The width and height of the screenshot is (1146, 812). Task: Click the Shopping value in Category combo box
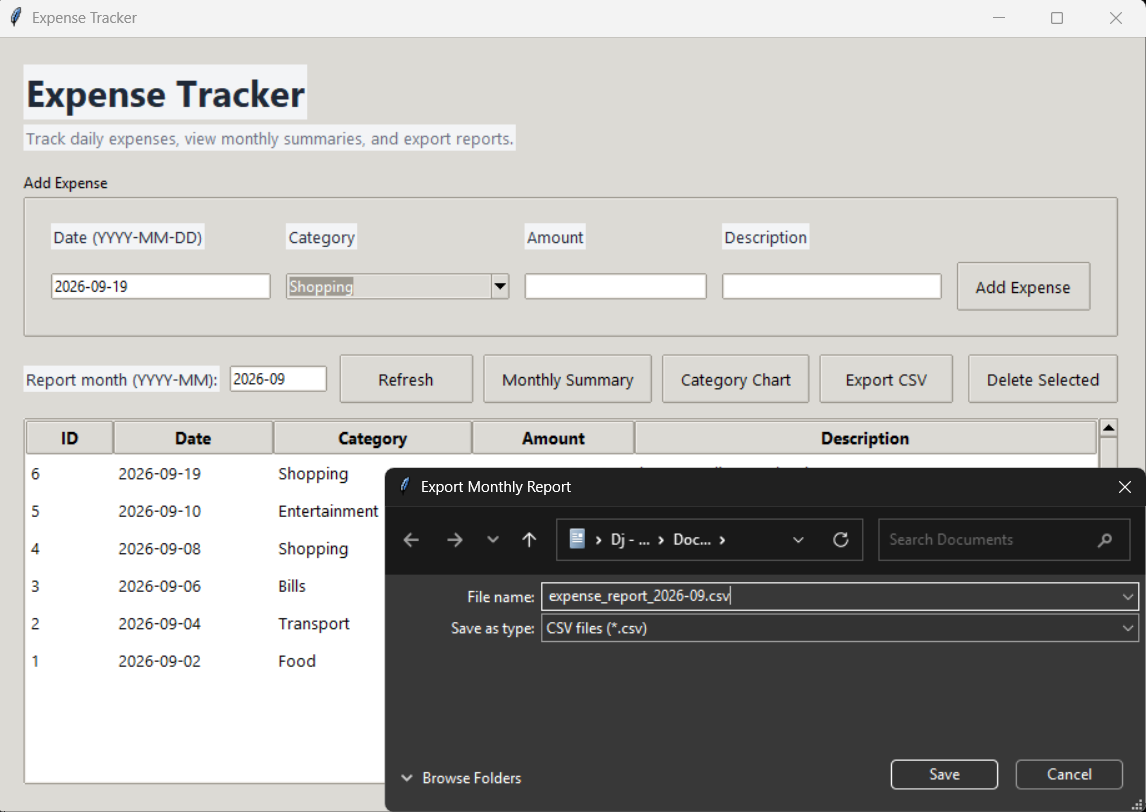[x=321, y=287]
